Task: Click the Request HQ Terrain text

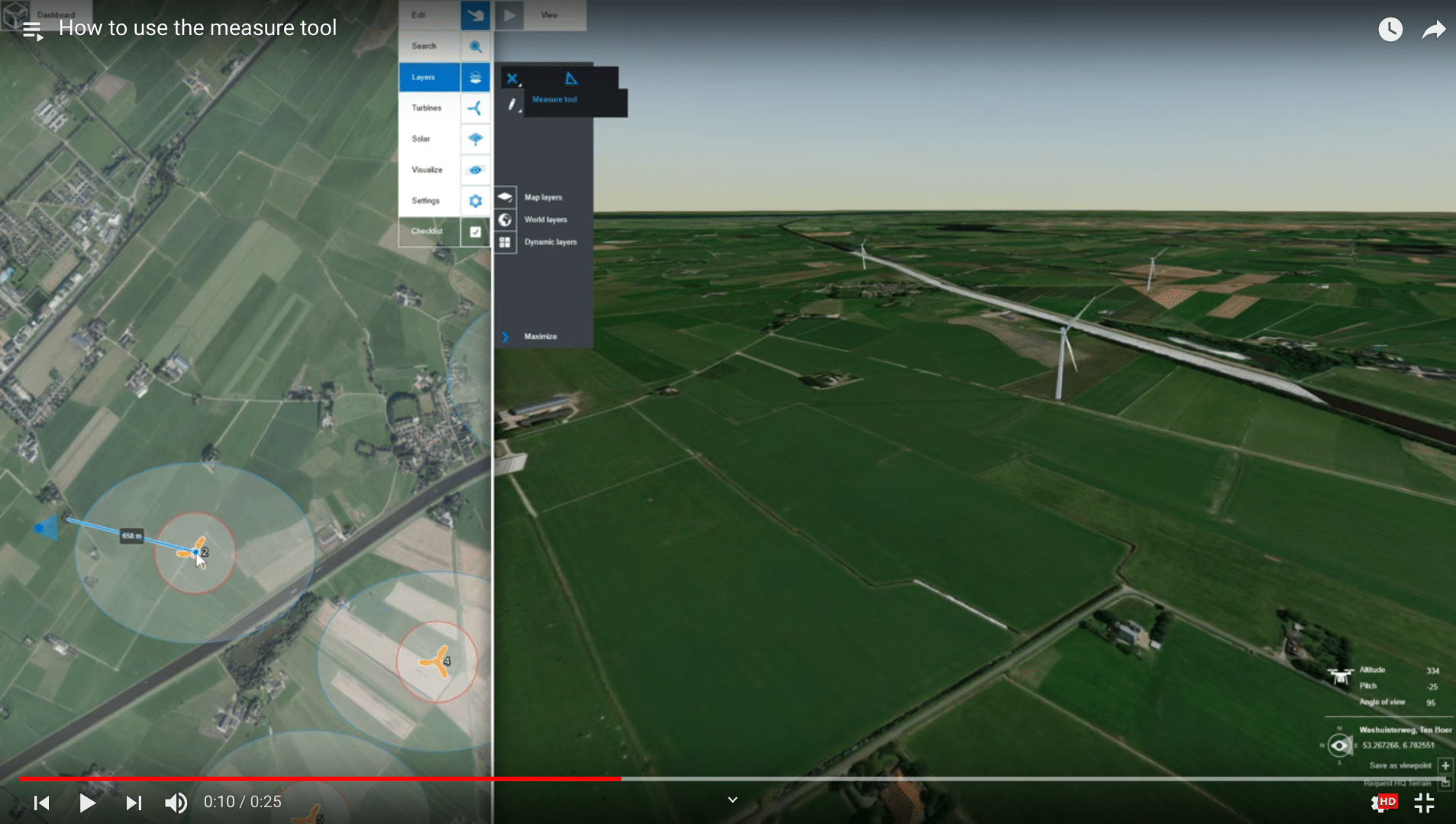Action: point(1397,783)
